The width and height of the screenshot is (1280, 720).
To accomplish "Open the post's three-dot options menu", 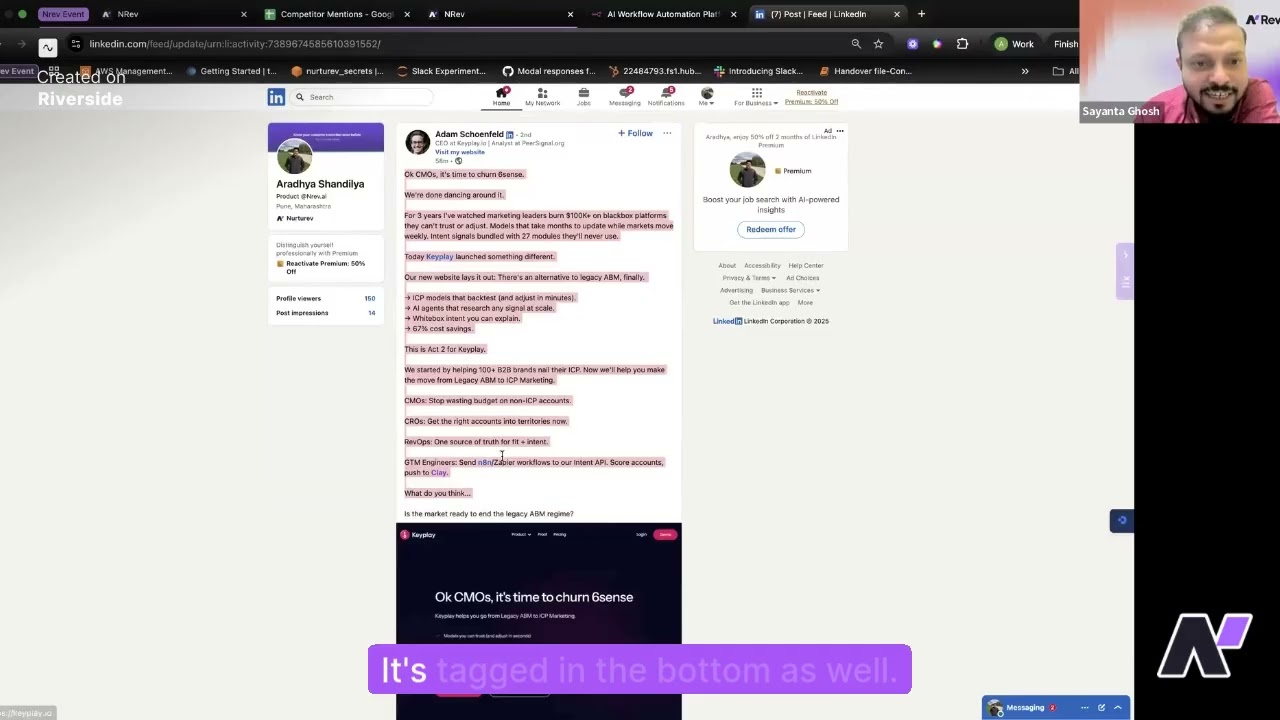I will click(x=667, y=133).
